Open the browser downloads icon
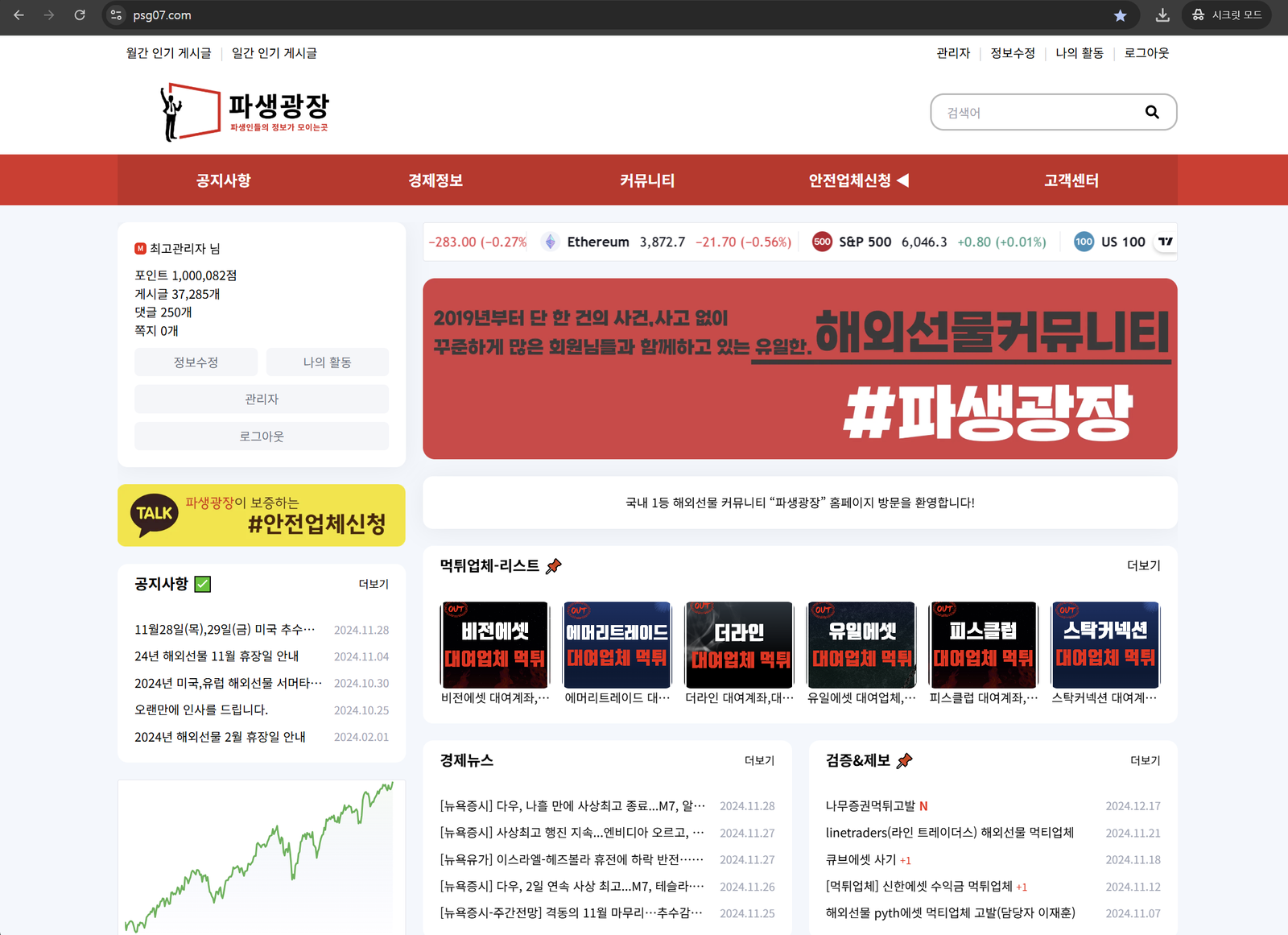This screenshot has height=935, width=1288. point(1162,15)
